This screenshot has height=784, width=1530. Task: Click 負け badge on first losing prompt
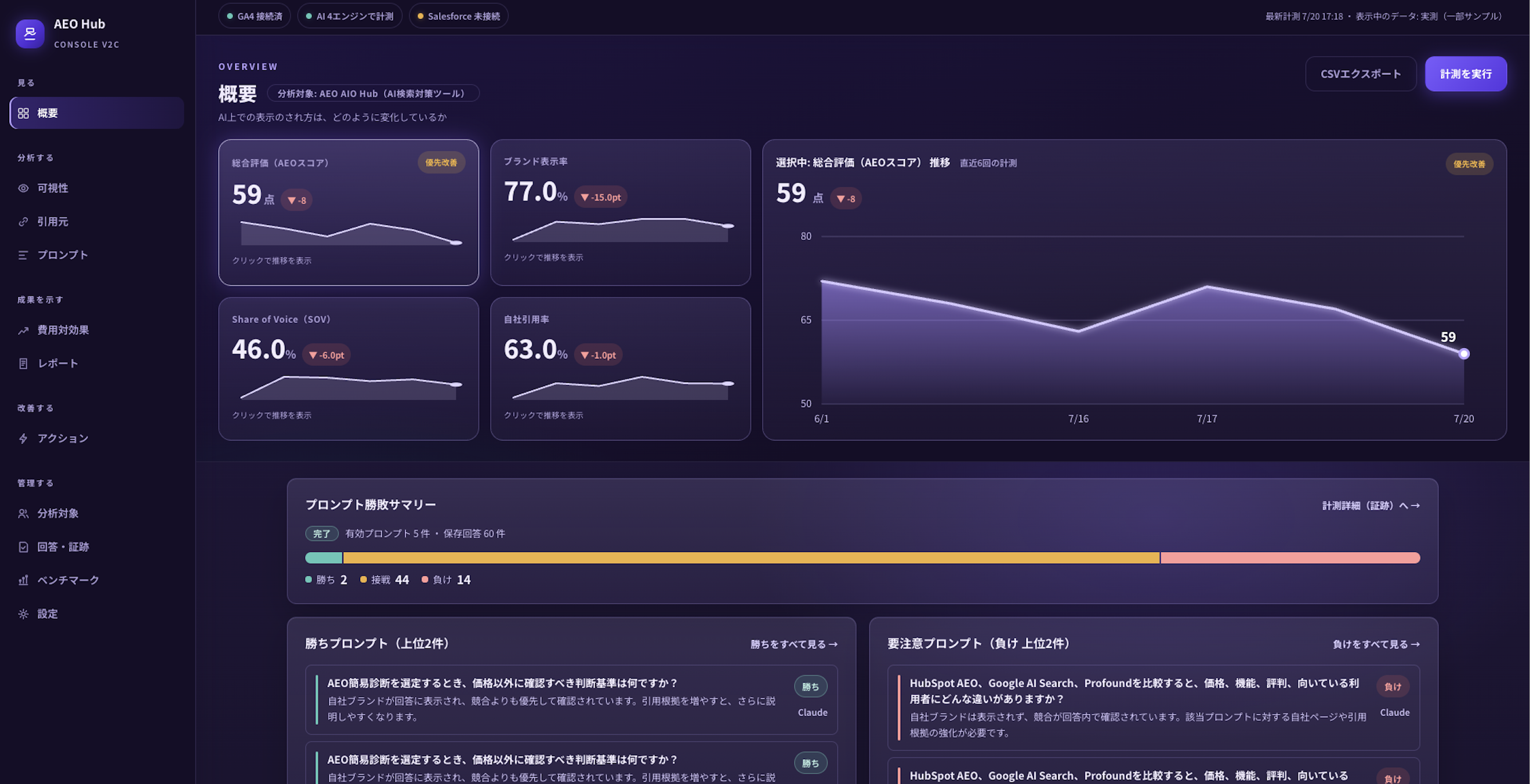click(x=1392, y=687)
